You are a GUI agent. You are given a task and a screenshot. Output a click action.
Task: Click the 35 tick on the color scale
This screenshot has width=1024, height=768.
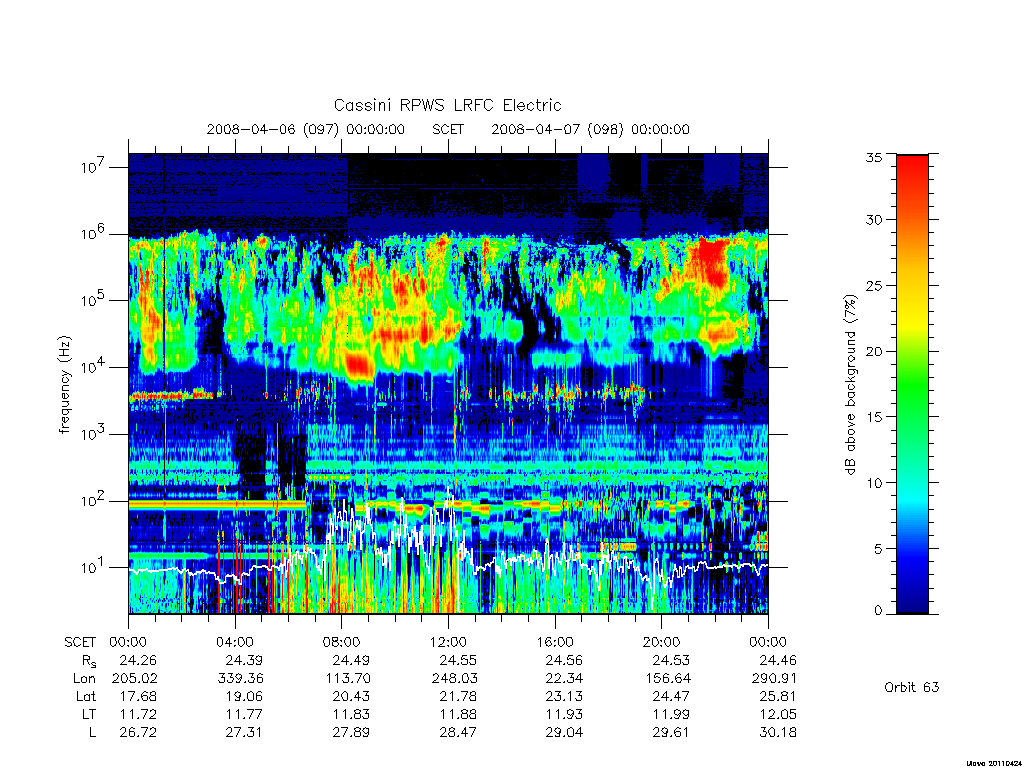pos(874,157)
